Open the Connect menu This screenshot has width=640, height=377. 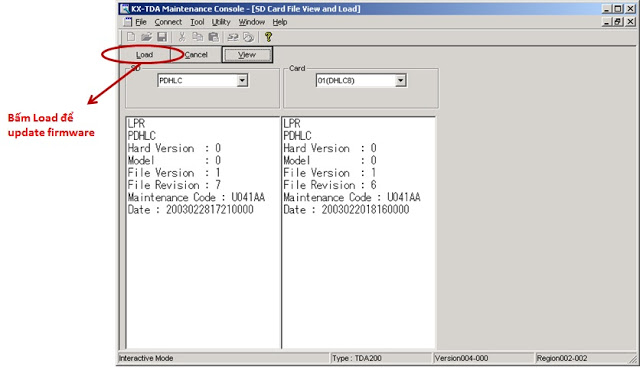click(x=168, y=22)
